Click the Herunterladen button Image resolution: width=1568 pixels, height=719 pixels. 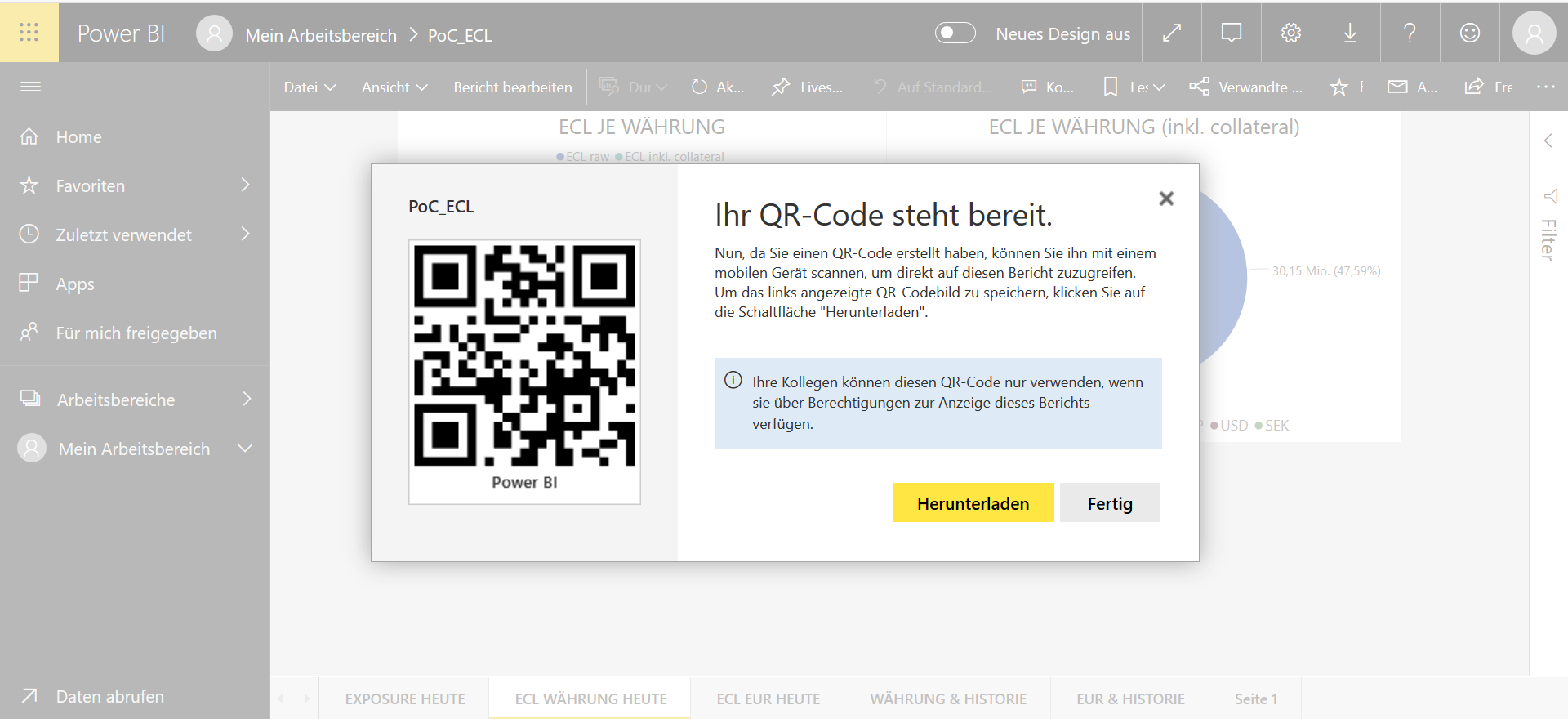pos(973,502)
